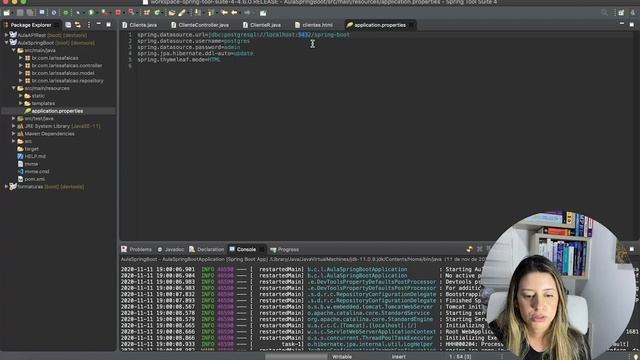Click the Relaunch (green circular arrow) toolbar icon
The height and width of the screenshot is (360, 640).
(157, 13)
